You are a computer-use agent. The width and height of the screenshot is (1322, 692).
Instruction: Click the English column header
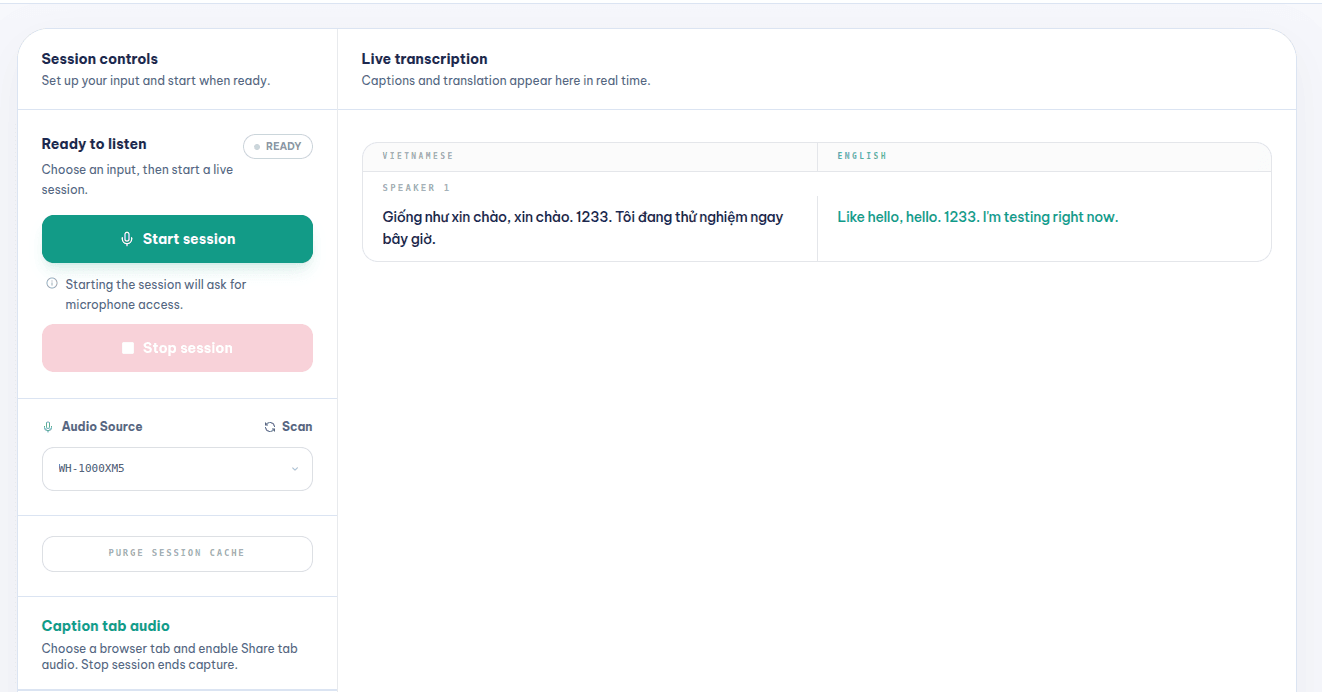pos(862,156)
